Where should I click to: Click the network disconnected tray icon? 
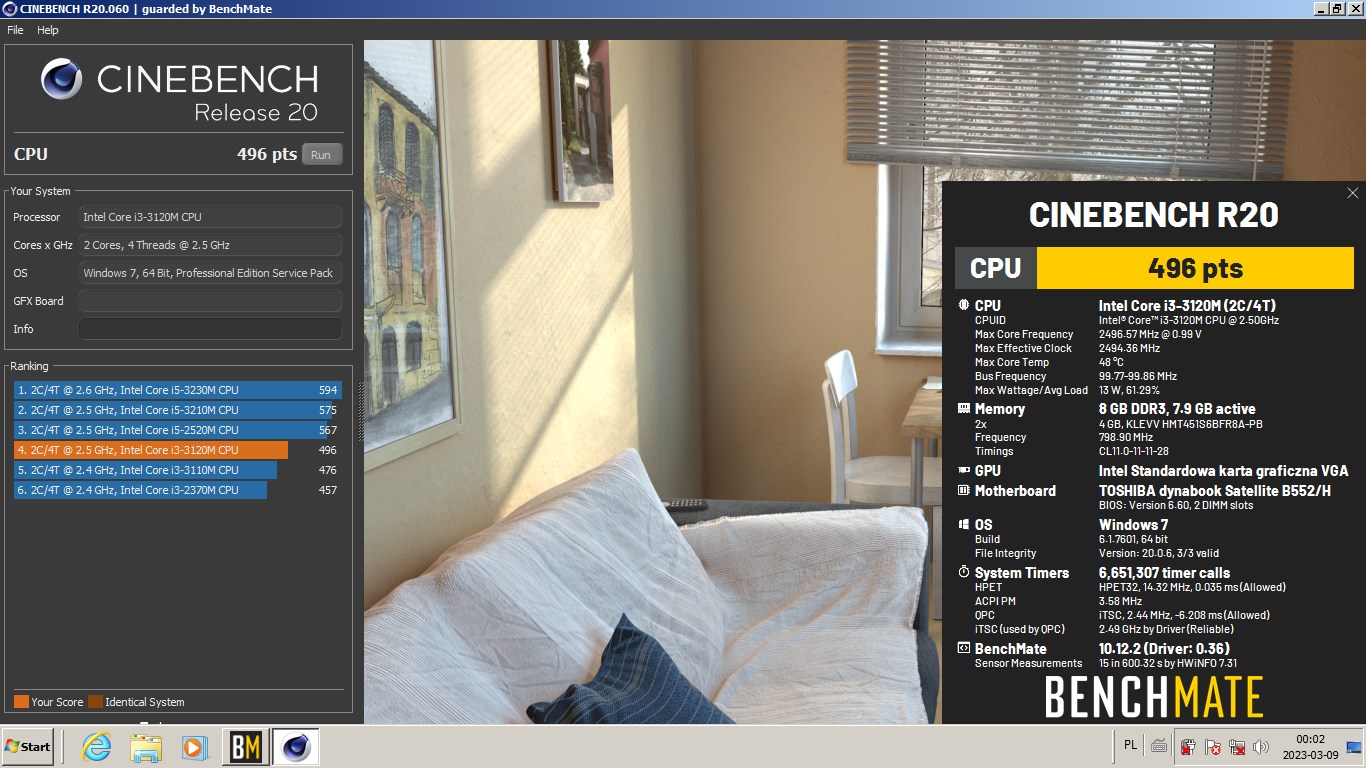tap(1237, 747)
